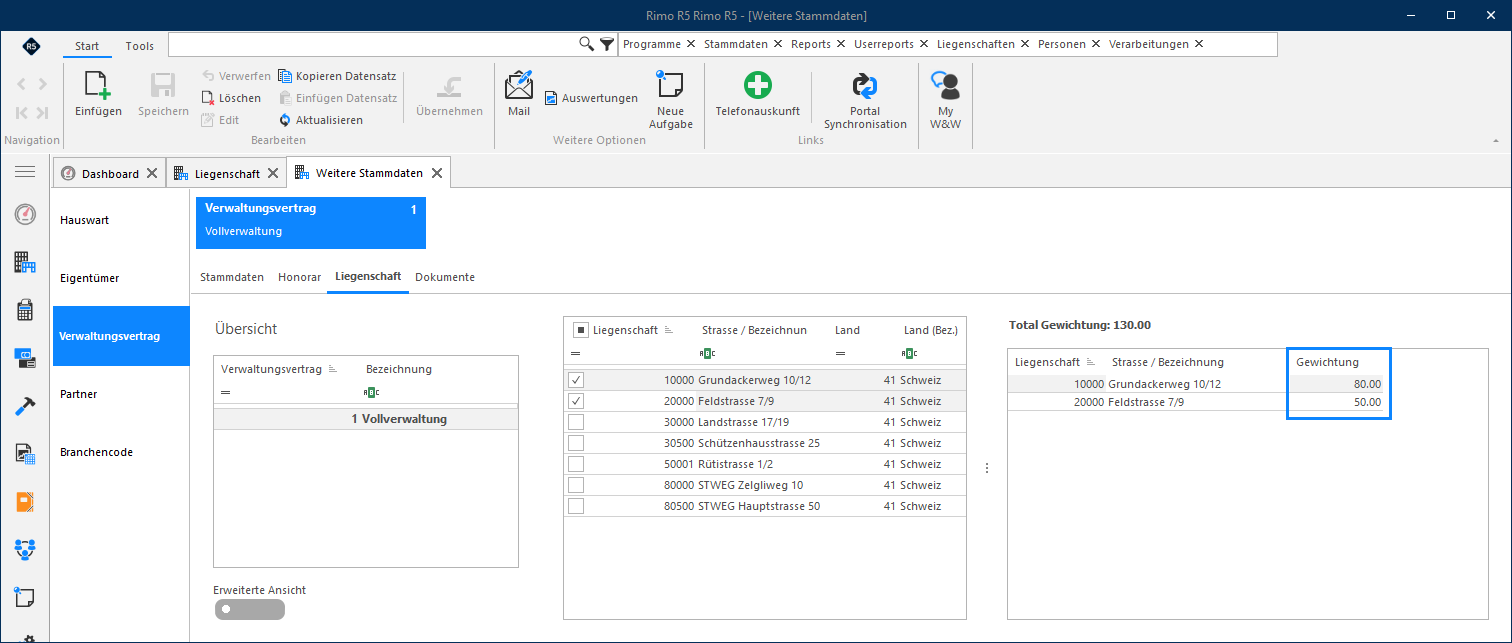Click Einfügen Datensatz
1512x643 pixels.
click(337, 98)
